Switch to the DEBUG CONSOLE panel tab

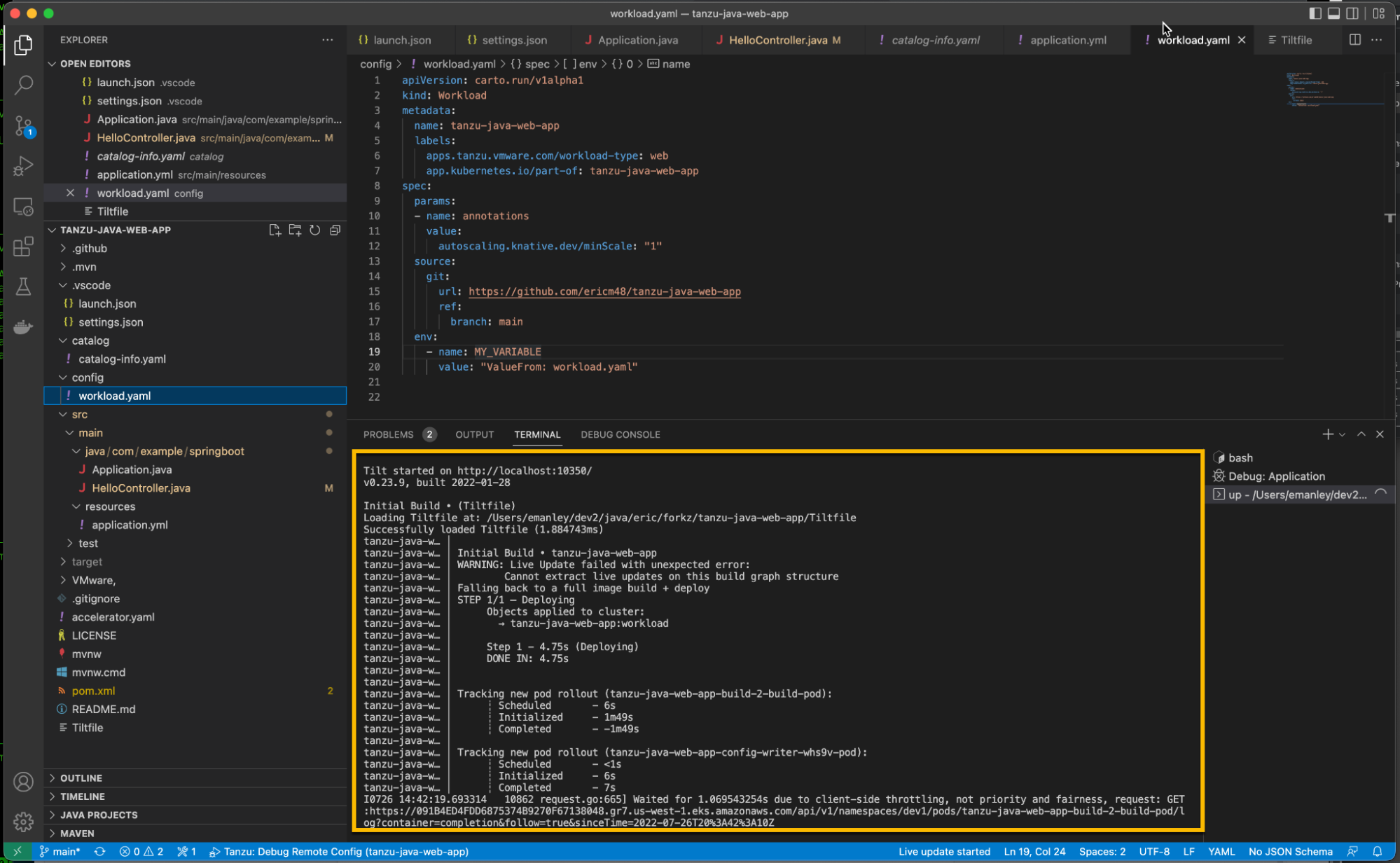[x=620, y=434]
